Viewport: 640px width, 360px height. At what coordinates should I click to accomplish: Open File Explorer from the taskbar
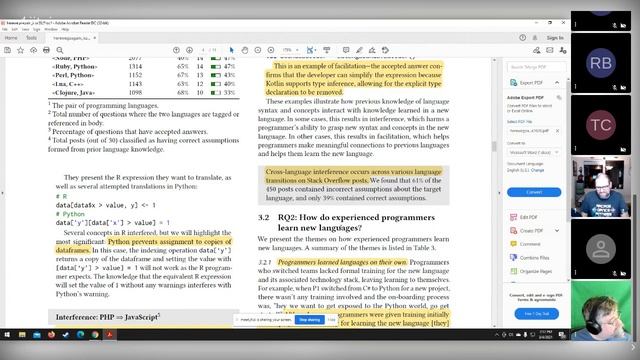[22, 335]
